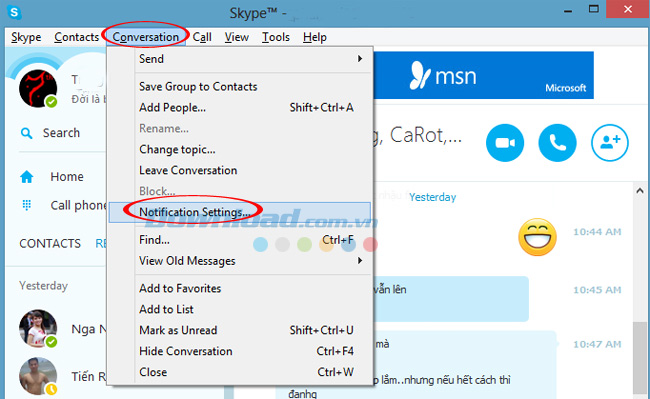Expand the View Old Messages submenu
The image size is (650, 399).
(240, 261)
